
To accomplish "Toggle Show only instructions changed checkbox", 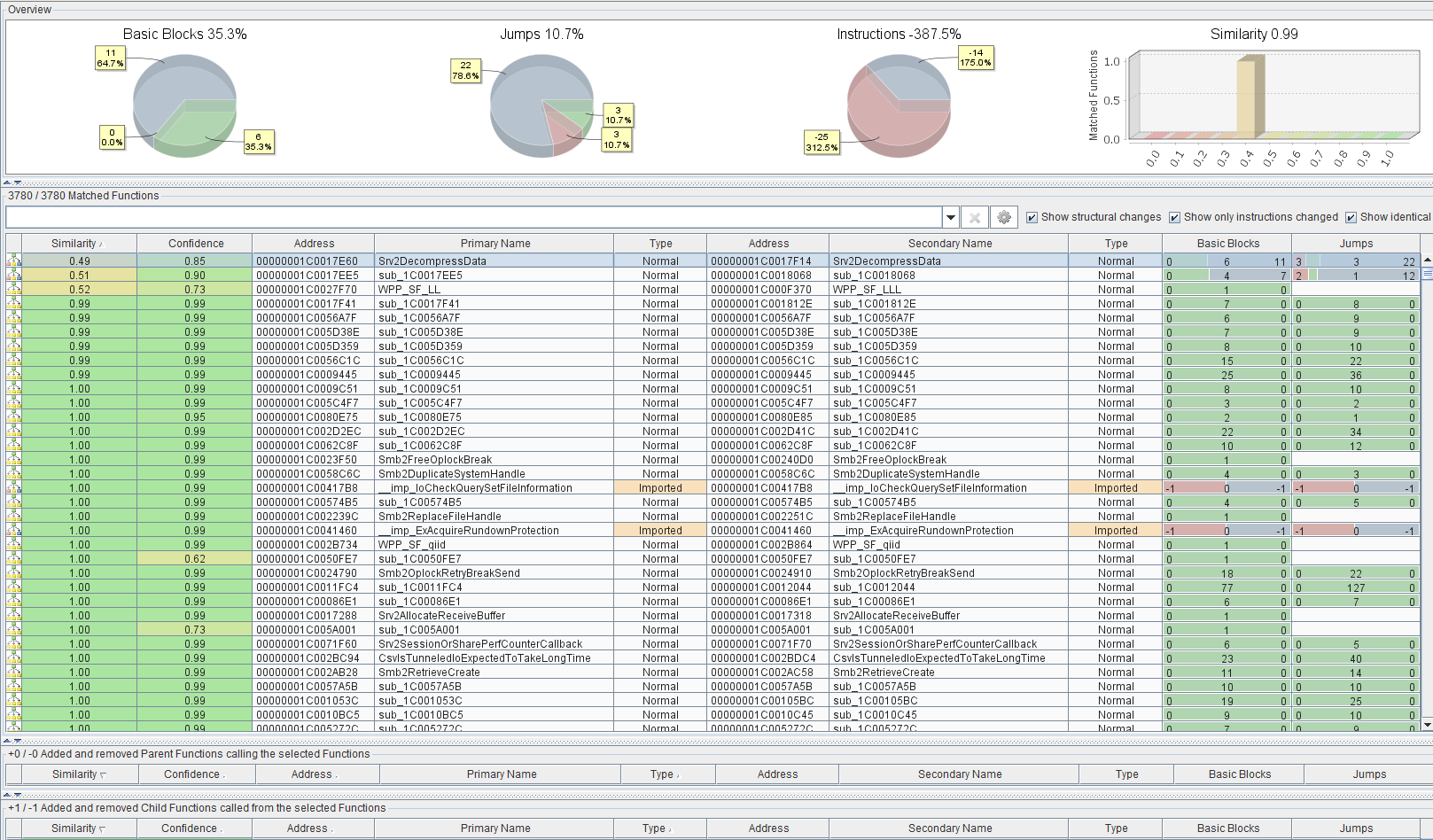I will coord(1174,217).
